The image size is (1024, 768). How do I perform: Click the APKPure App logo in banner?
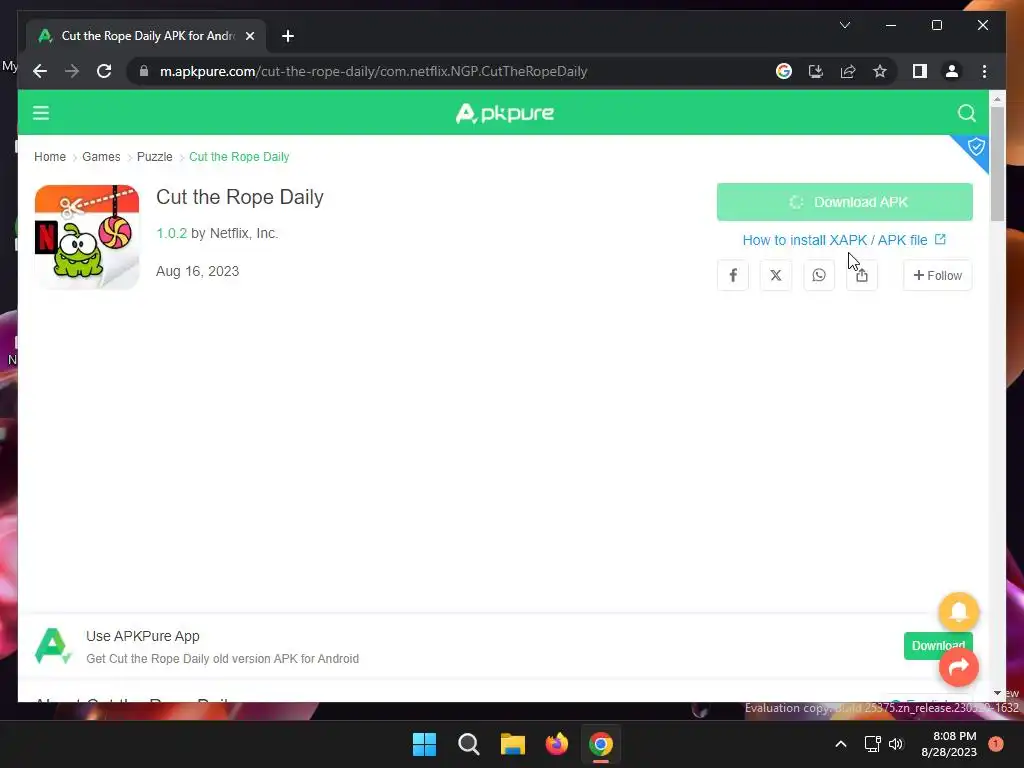[x=52, y=646]
